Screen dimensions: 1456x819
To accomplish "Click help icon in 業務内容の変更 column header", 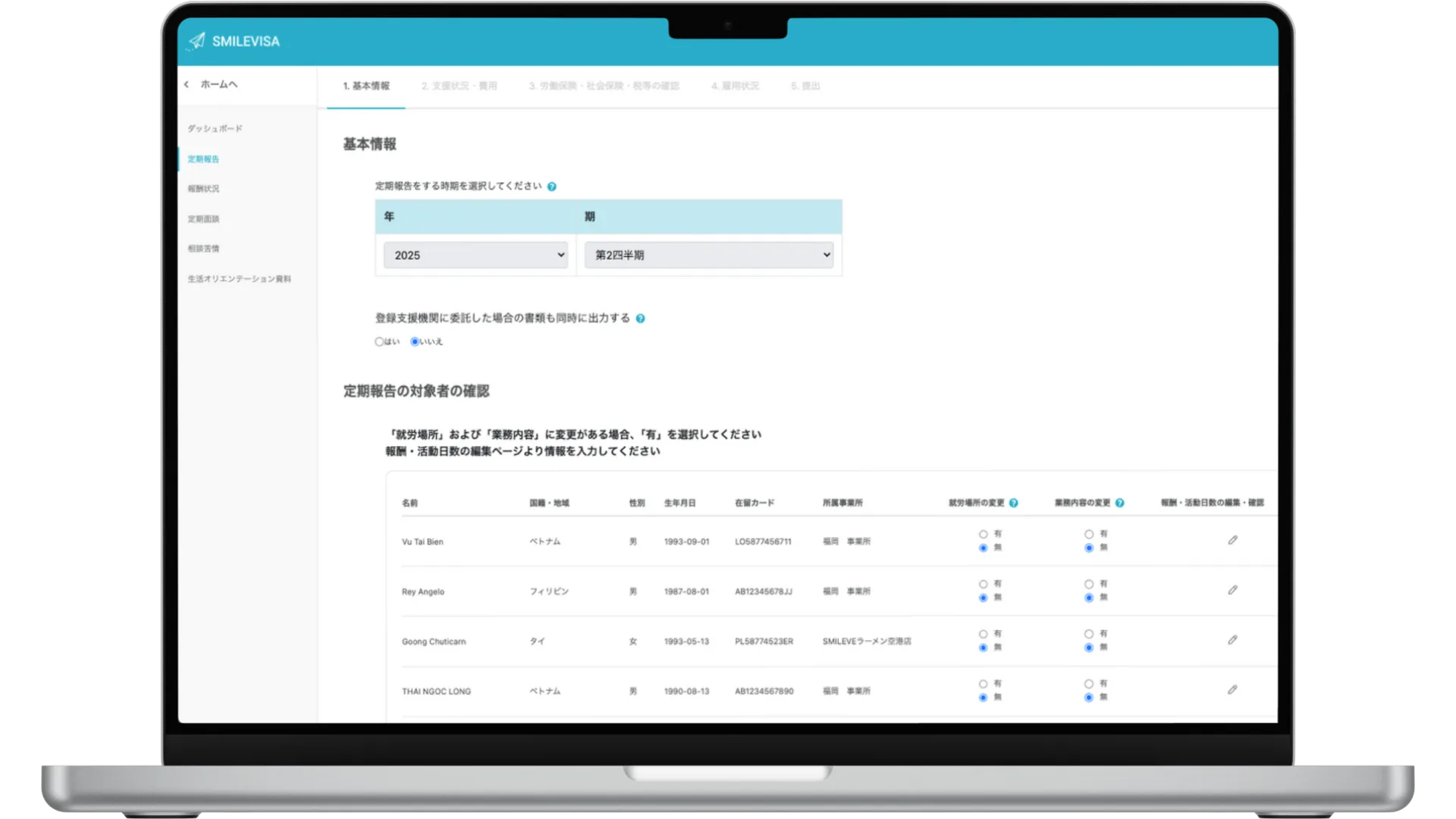I will [x=1119, y=503].
